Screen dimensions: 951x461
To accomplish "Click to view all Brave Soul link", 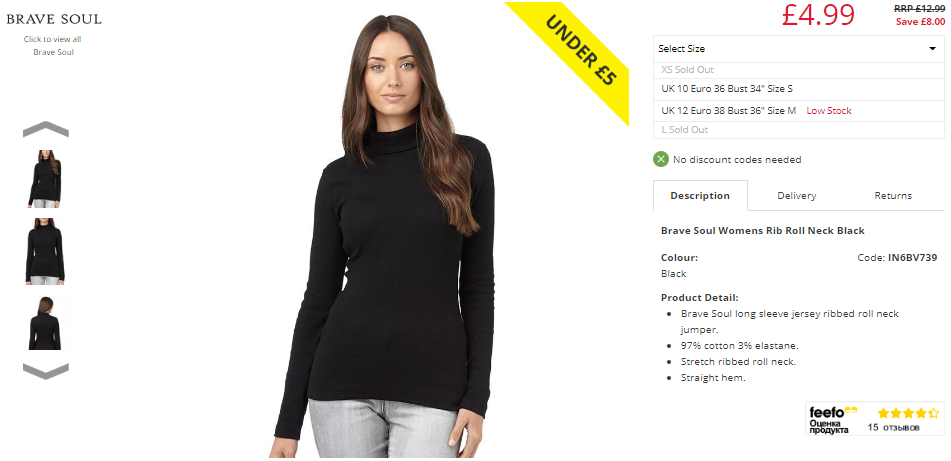I will click(53, 45).
